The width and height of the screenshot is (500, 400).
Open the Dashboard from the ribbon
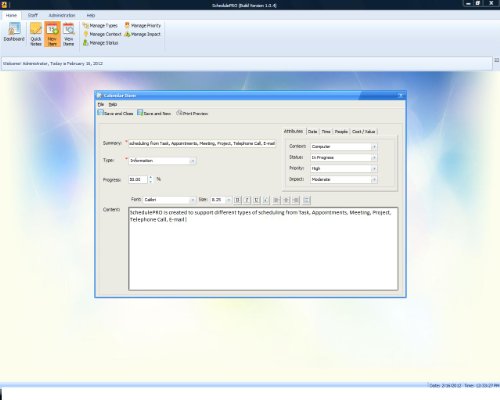(x=14, y=33)
